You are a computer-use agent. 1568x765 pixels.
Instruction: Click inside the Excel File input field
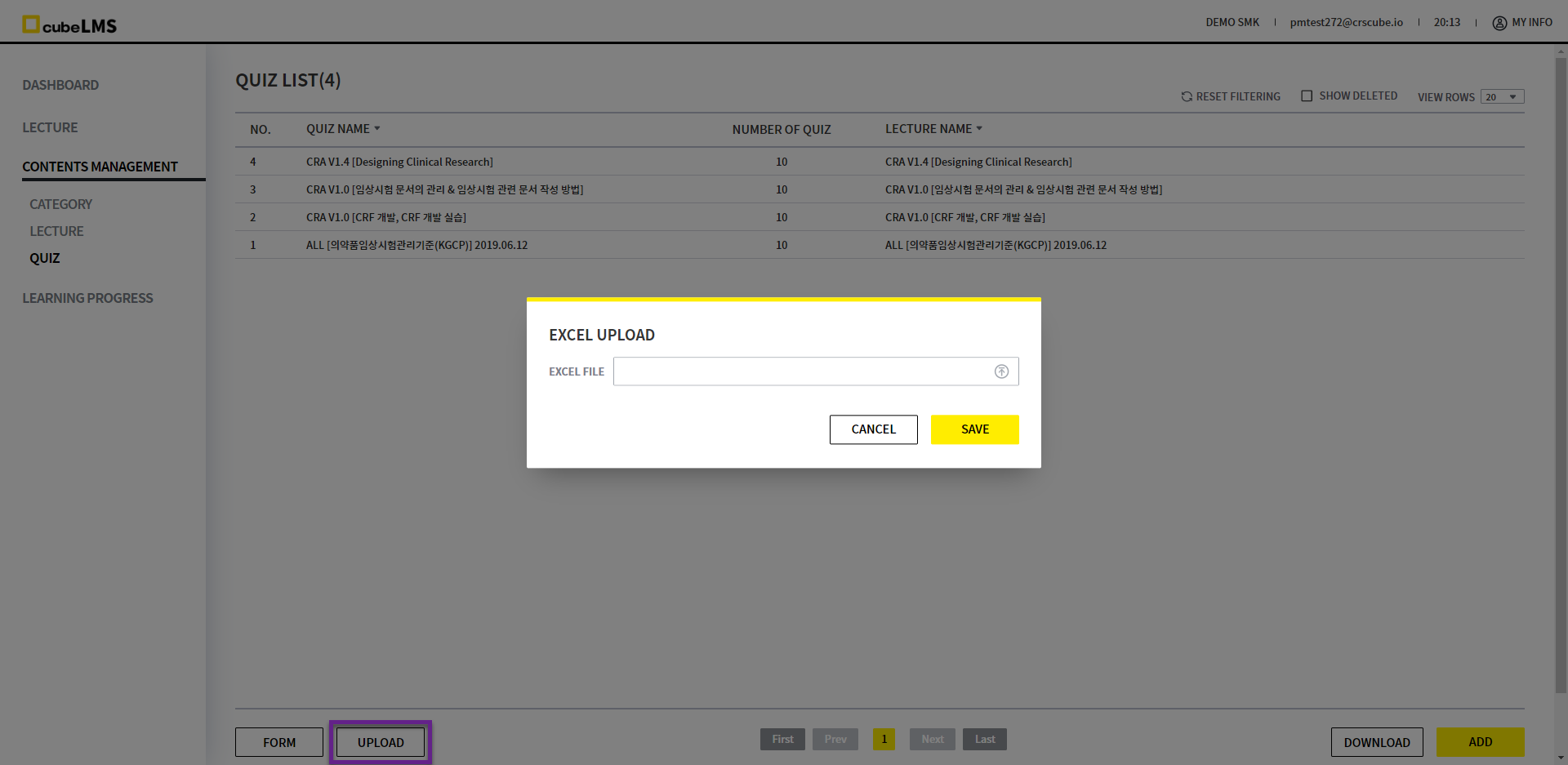[x=800, y=371]
